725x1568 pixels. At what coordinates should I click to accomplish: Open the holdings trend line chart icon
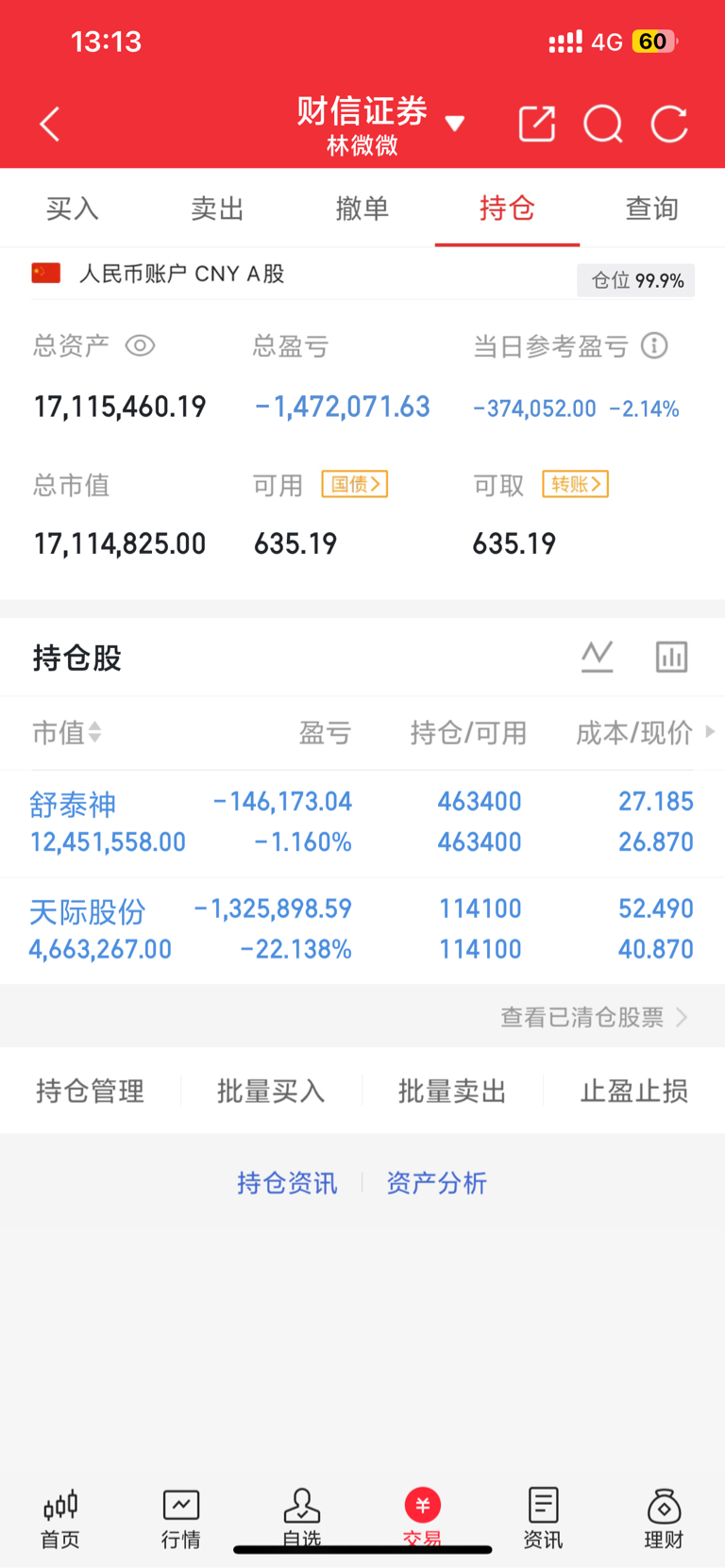[597, 656]
